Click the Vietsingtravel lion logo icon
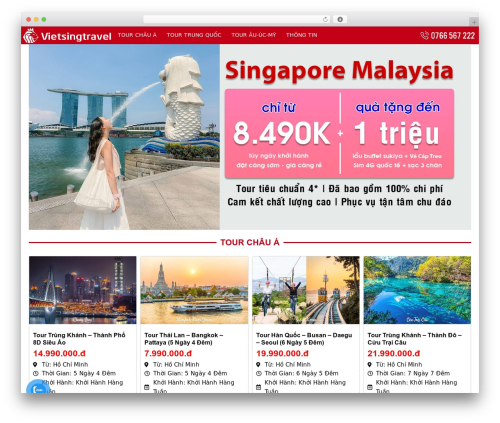The height and width of the screenshot is (423, 500). click(x=30, y=36)
